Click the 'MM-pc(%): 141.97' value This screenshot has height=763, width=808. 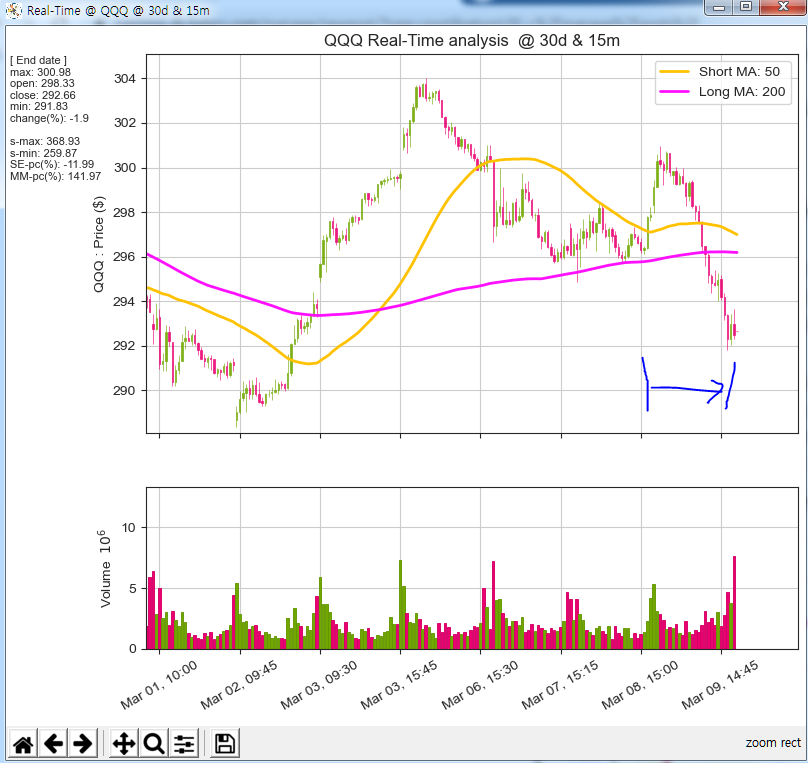56,176
